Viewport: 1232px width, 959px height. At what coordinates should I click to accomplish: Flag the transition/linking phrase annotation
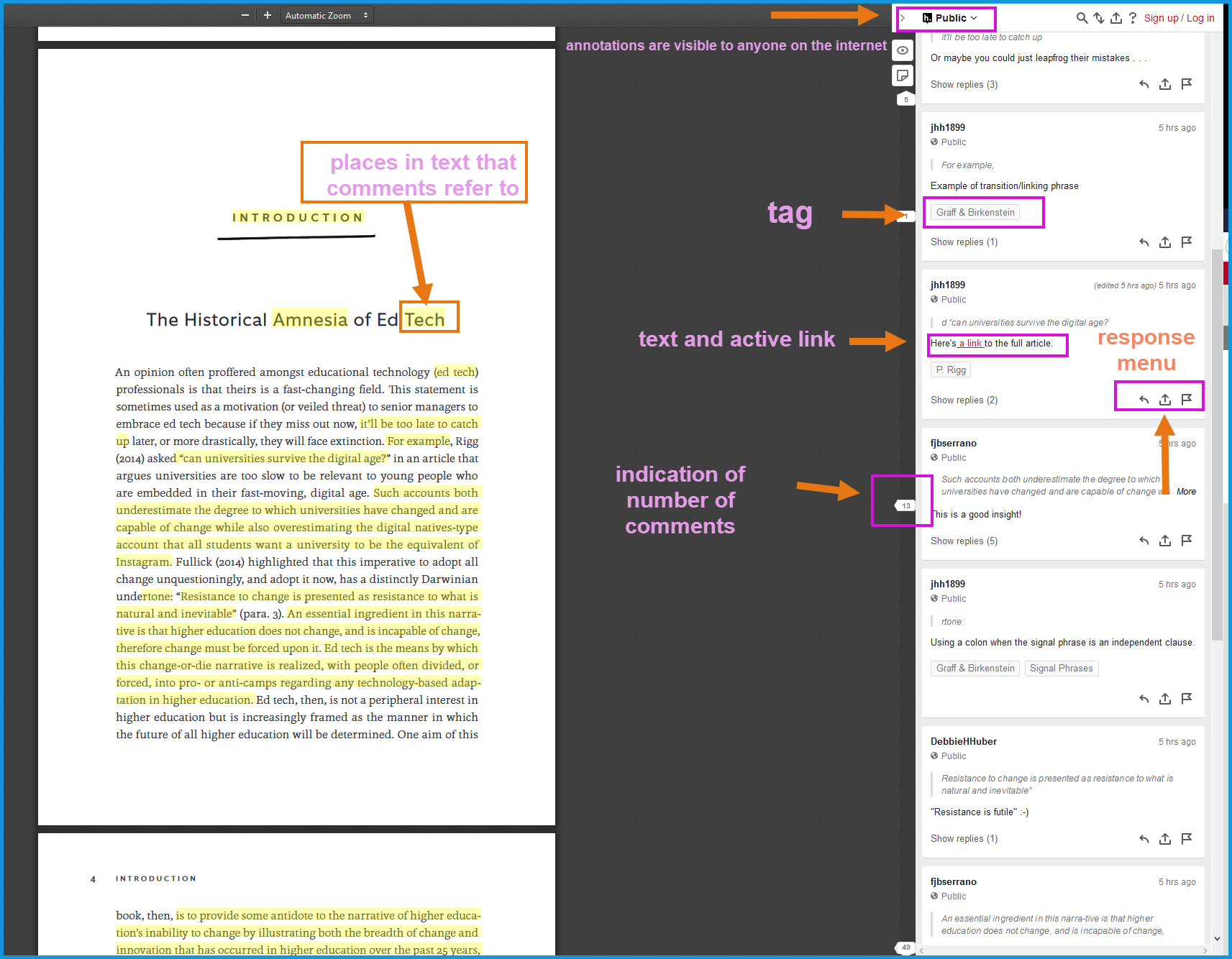pyautogui.click(x=1187, y=242)
